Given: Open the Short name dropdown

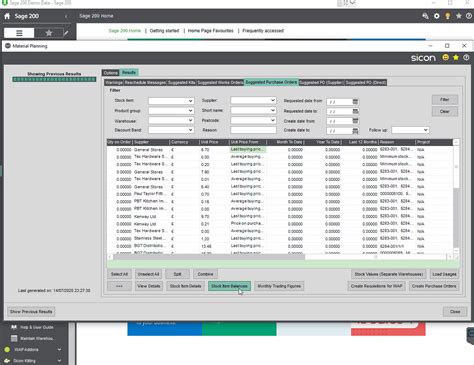Looking at the screenshot, I should 253,110.
